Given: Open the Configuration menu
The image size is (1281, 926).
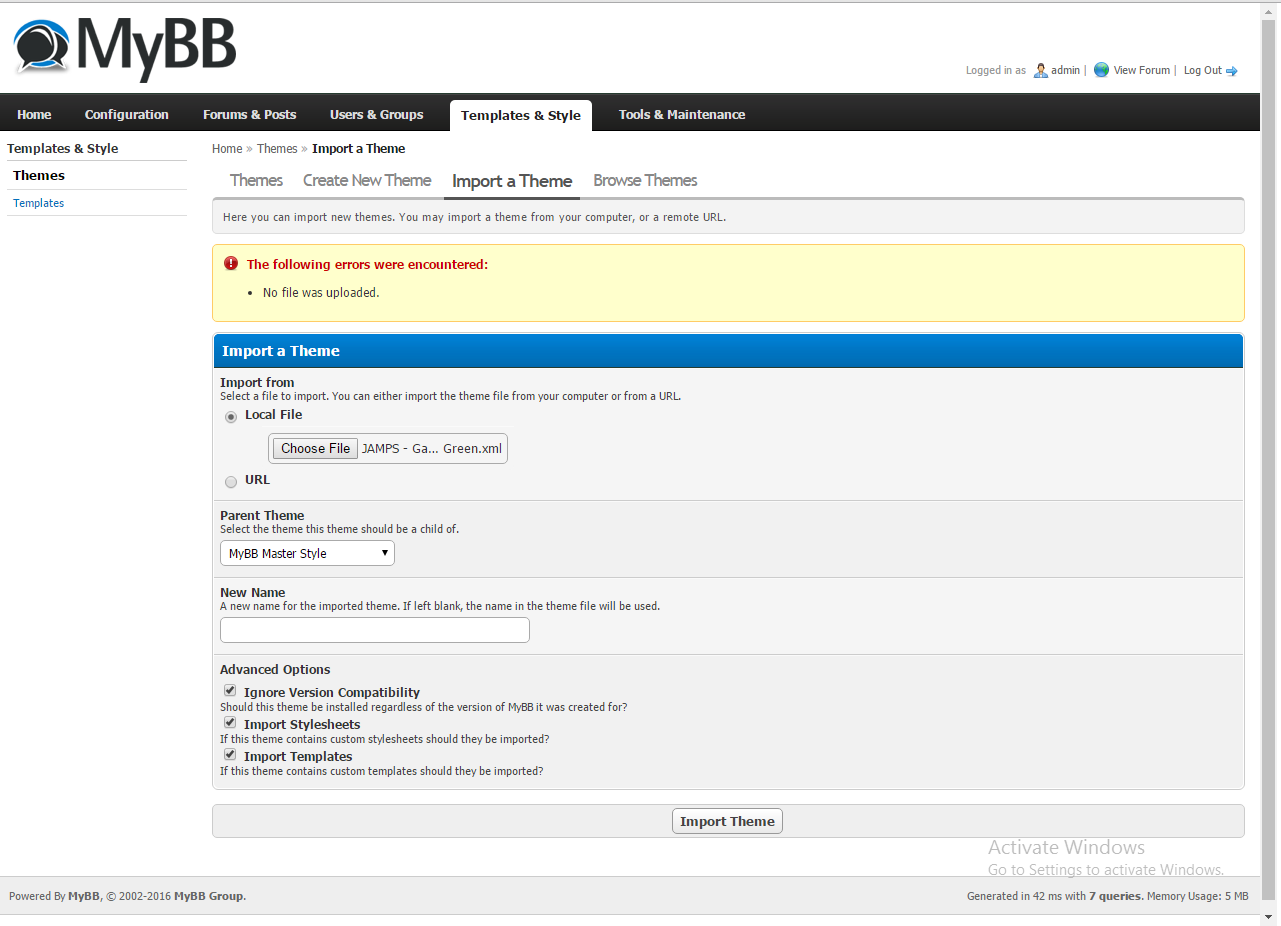Looking at the screenshot, I should tap(127, 115).
